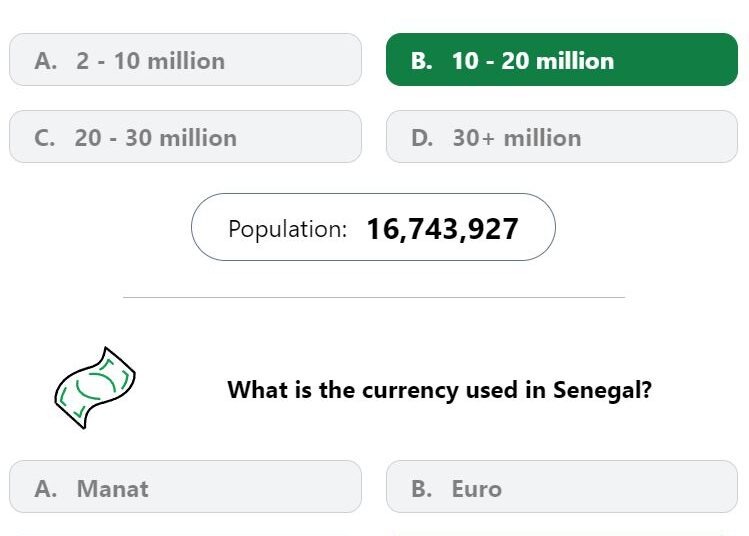Select answer A. 2 - 10 million

click(x=185, y=60)
